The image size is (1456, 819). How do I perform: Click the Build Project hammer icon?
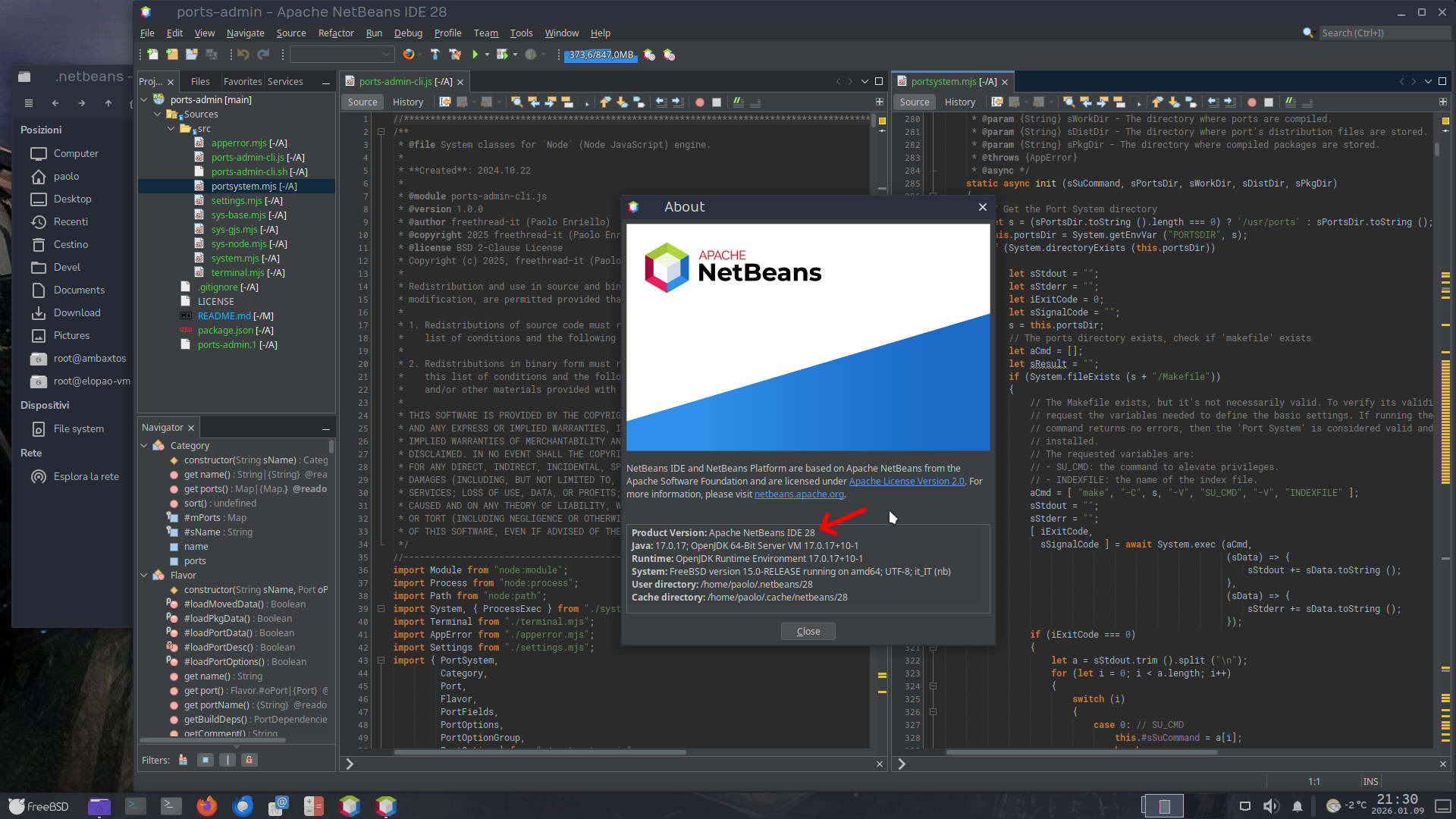(435, 55)
